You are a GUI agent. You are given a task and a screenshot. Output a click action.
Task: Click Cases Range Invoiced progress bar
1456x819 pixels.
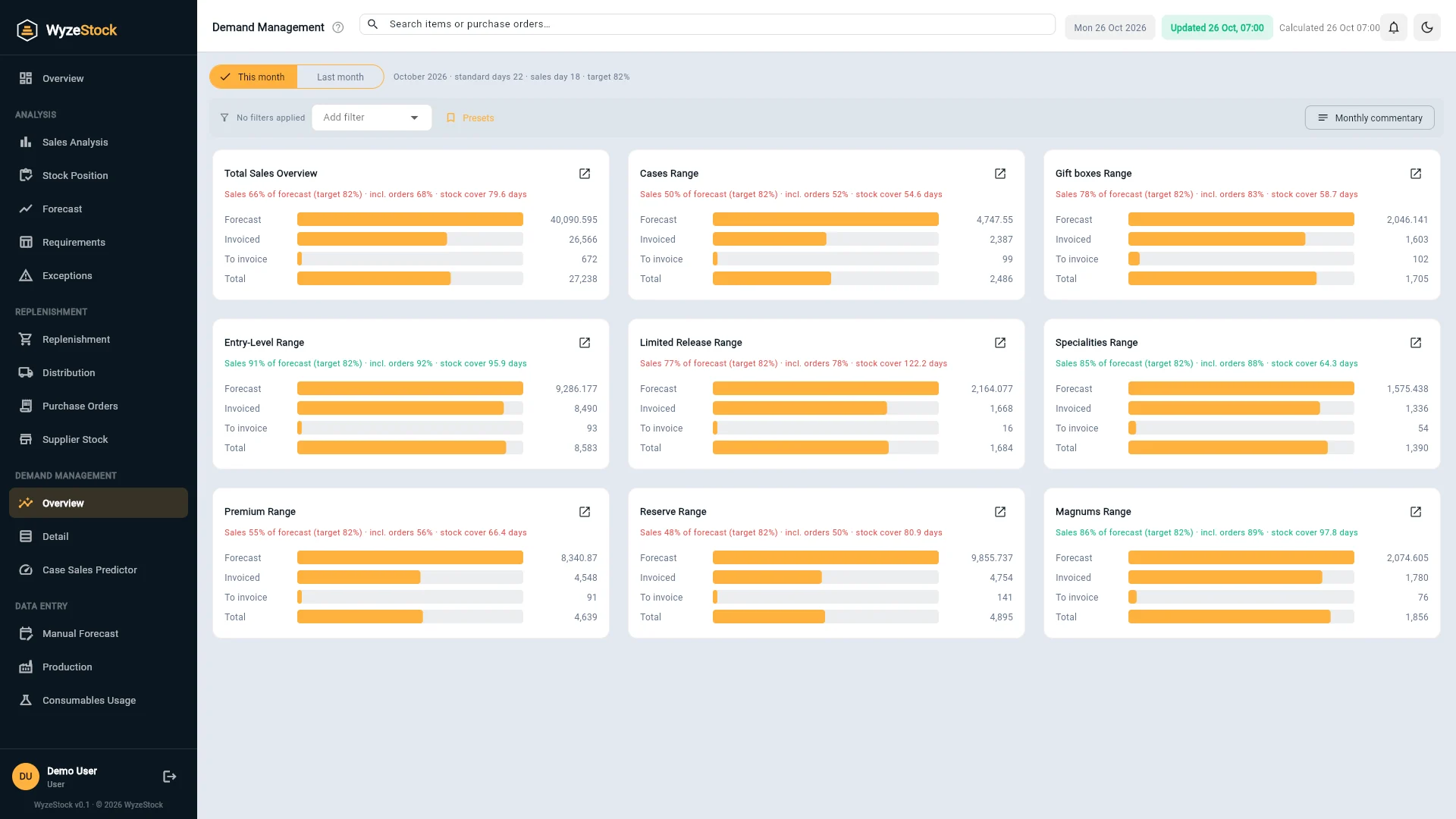[x=826, y=239]
